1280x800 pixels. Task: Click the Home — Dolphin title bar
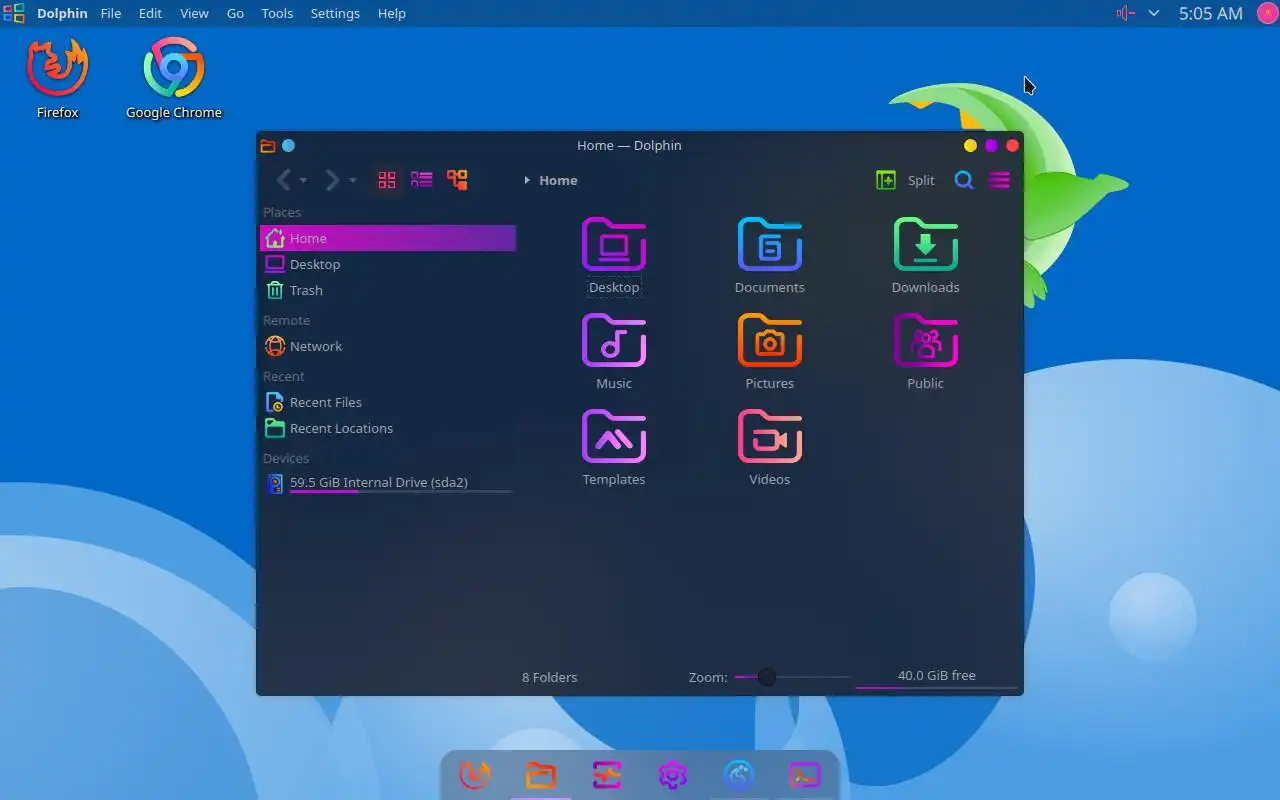tap(629, 146)
